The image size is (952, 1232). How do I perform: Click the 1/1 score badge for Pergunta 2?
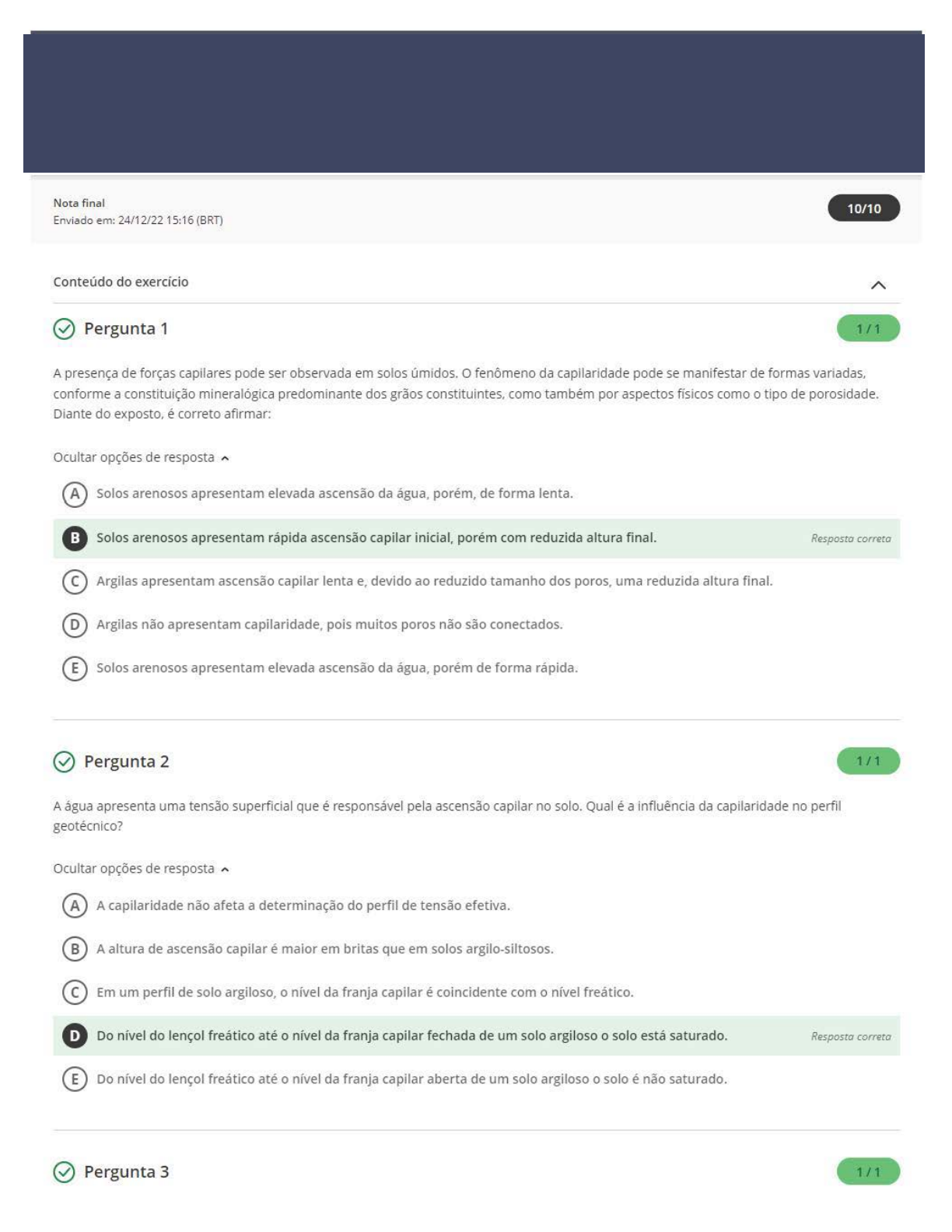868,761
